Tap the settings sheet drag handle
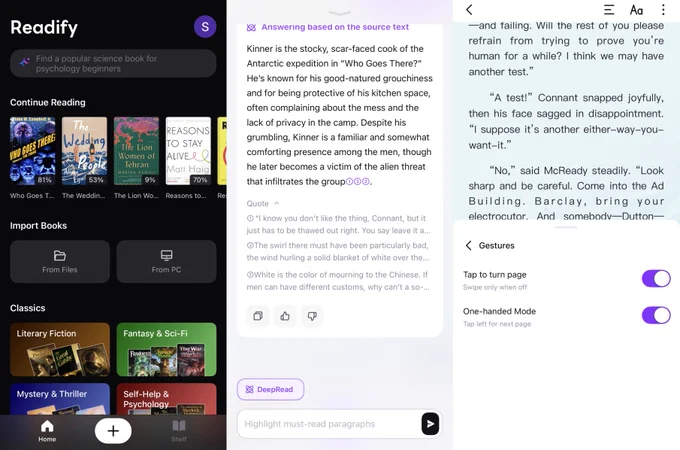The height and width of the screenshot is (450, 680). point(566,227)
